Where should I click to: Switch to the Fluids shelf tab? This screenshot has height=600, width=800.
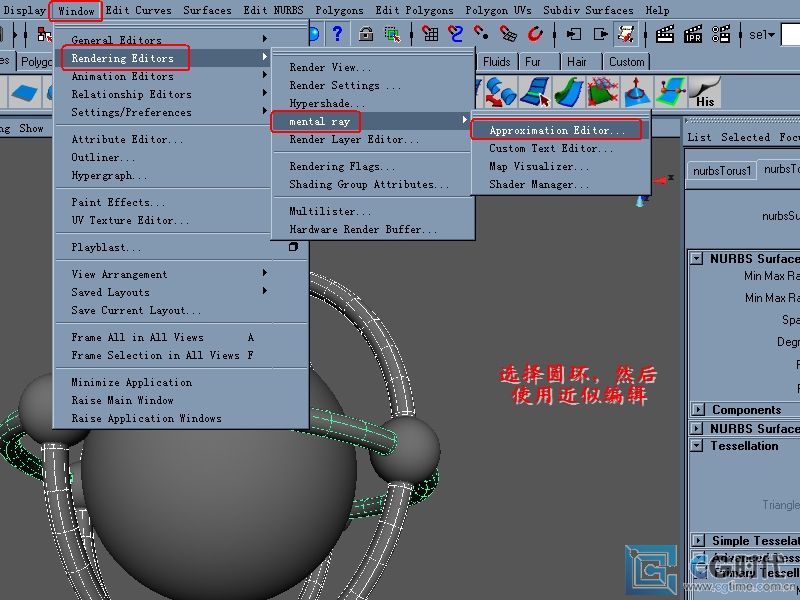[496, 62]
